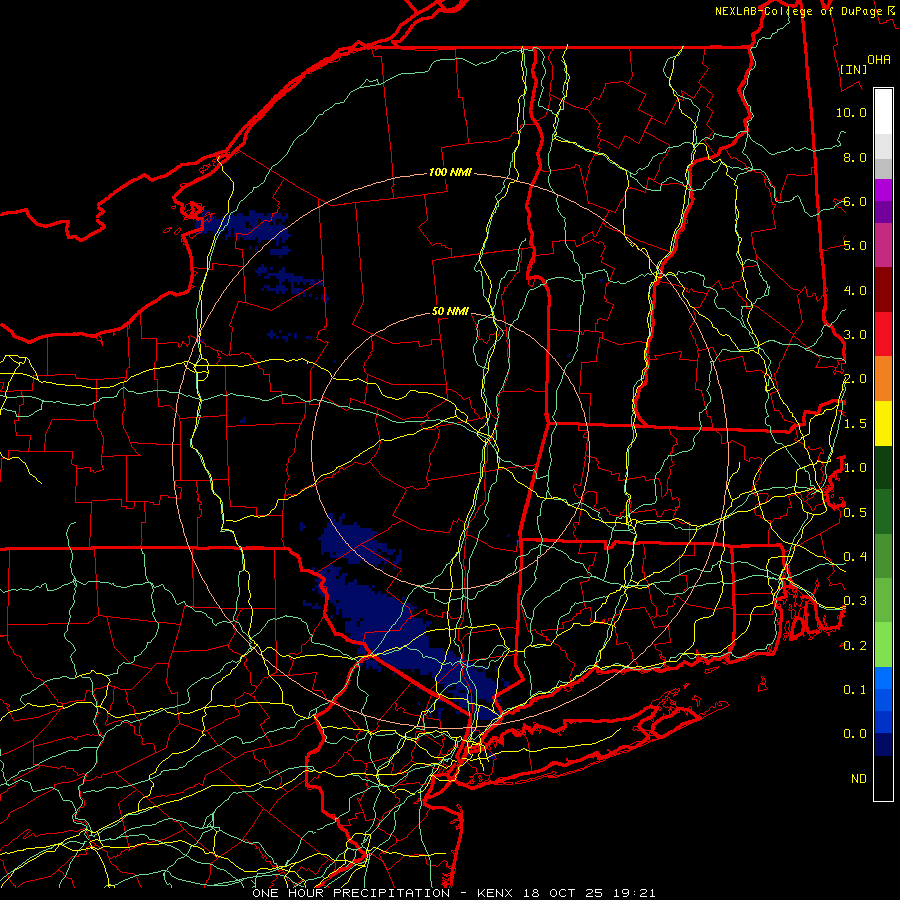Click the white top legend swatch

click(883, 112)
